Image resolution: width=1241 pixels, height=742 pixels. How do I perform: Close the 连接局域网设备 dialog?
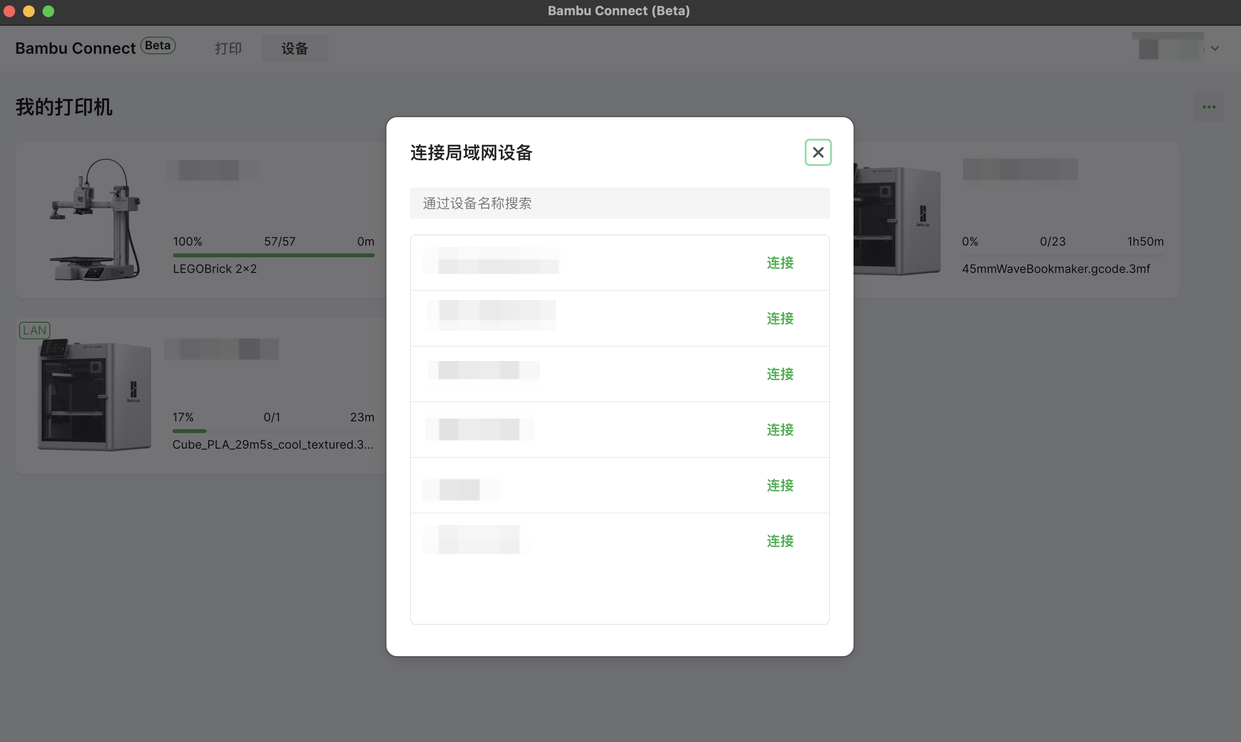pos(818,152)
